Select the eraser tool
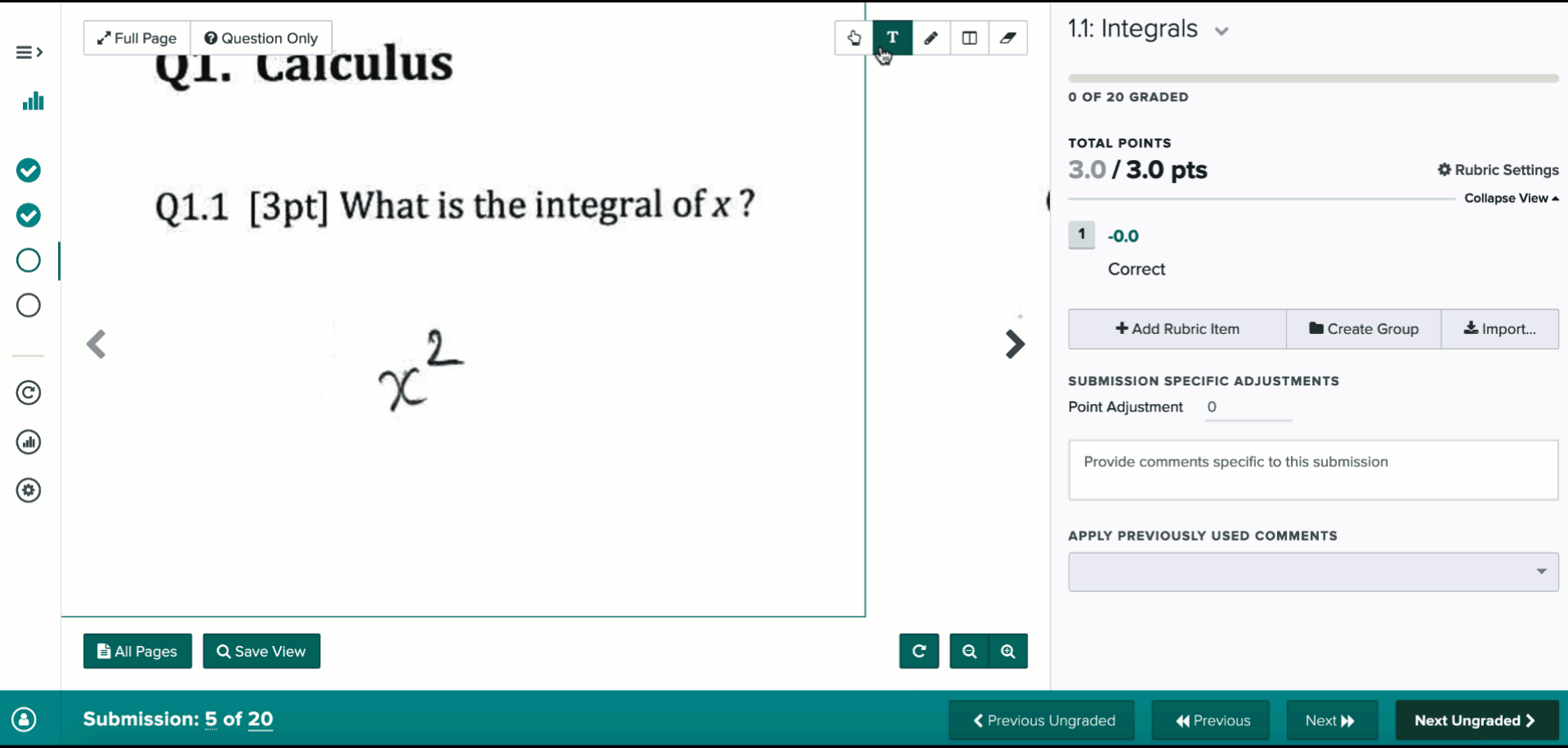This screenshot has width=1568, height=748. 1007,38
